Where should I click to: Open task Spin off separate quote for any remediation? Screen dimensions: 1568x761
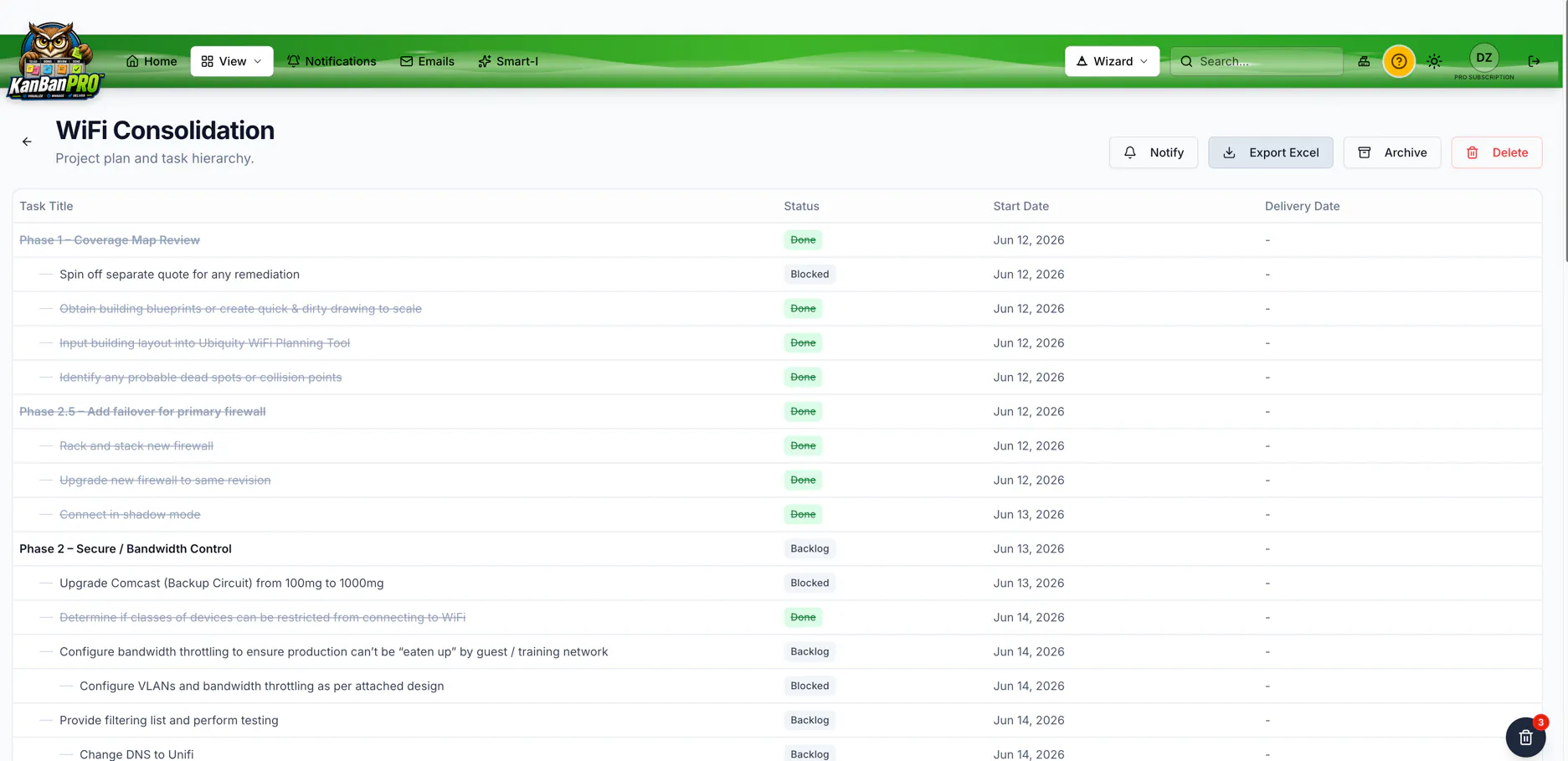(x=179, y=275)
